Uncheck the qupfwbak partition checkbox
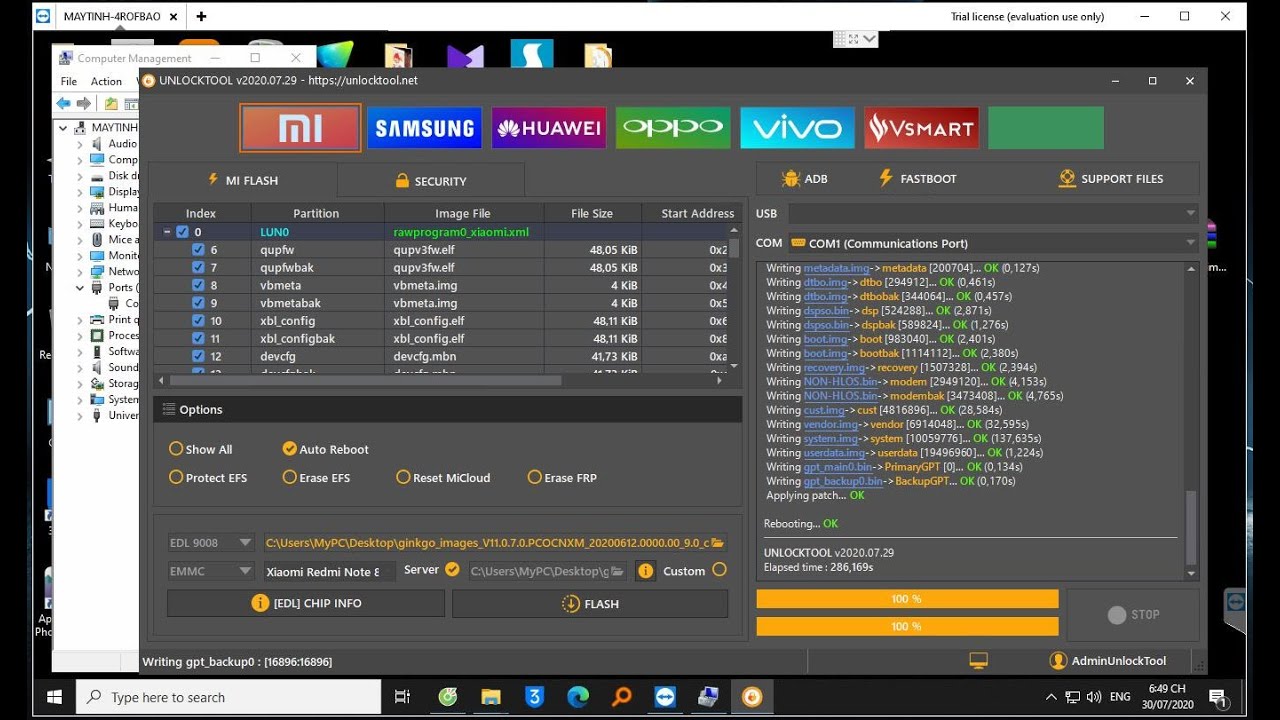Image resolution: width=1280 pixels, height=720 pixels. (x=198, y=268)
